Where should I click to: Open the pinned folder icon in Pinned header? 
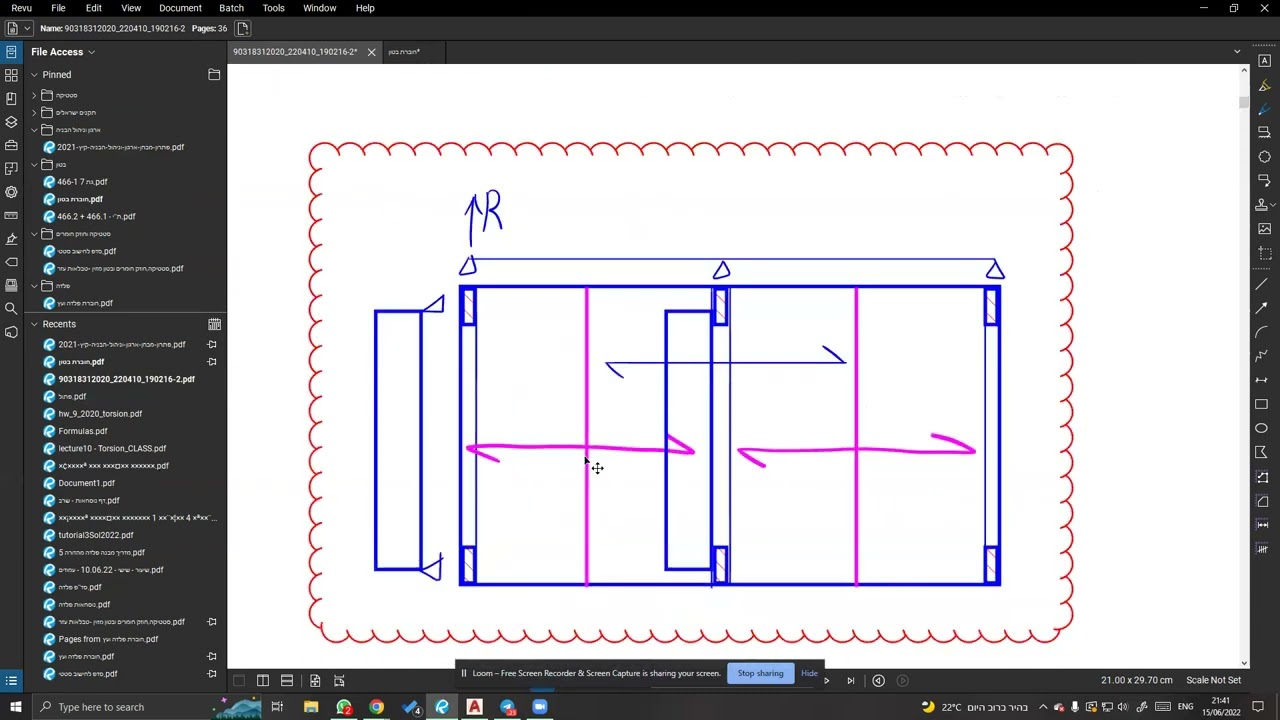click(x=214, y=75)
